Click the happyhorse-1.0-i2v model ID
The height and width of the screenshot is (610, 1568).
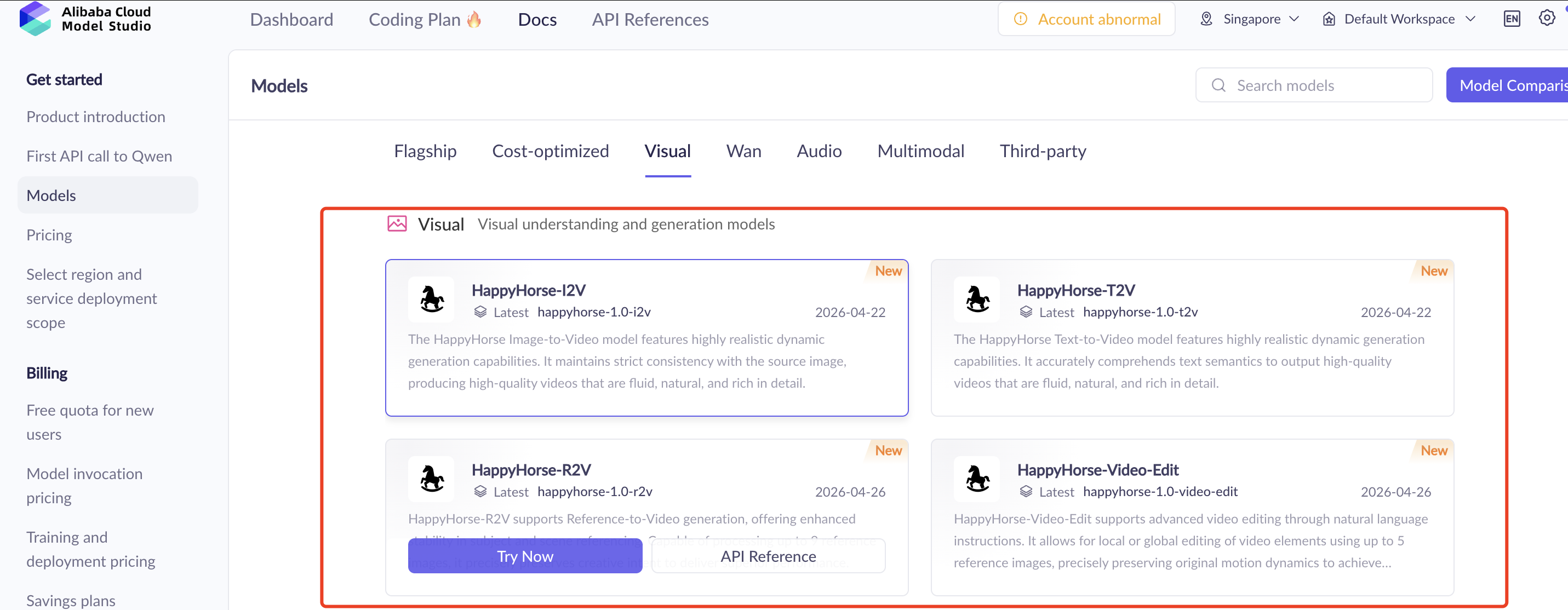point(594,312)
